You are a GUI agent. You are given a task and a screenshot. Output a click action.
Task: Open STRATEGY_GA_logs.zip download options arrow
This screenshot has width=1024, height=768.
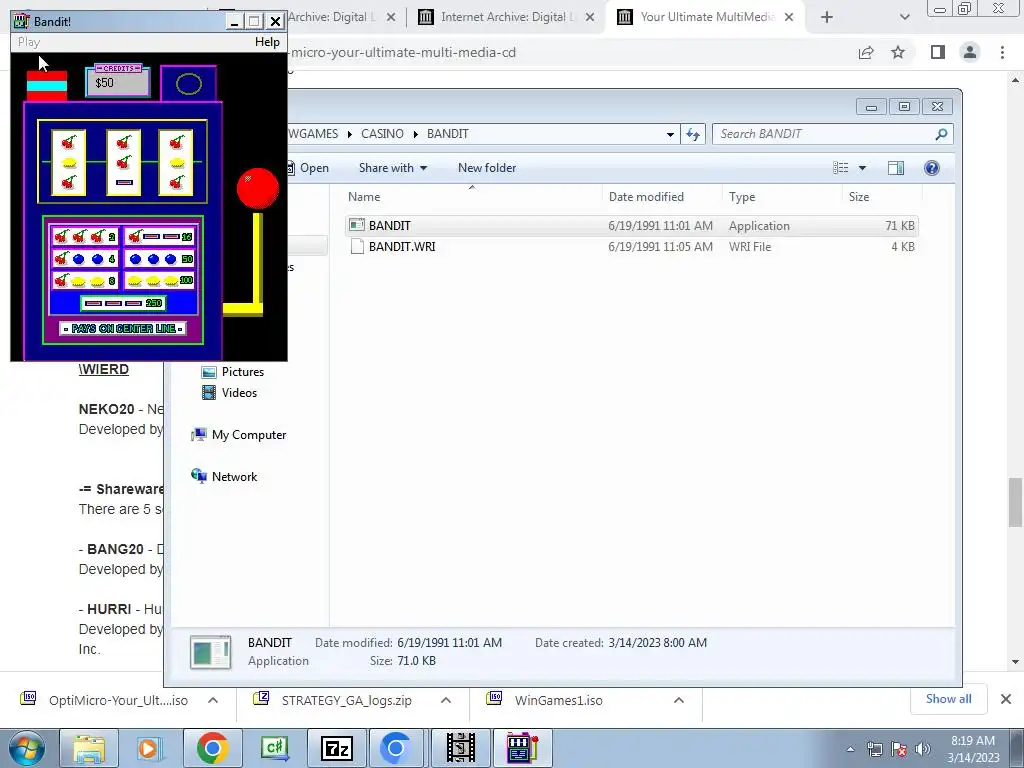tap(446, 700)
